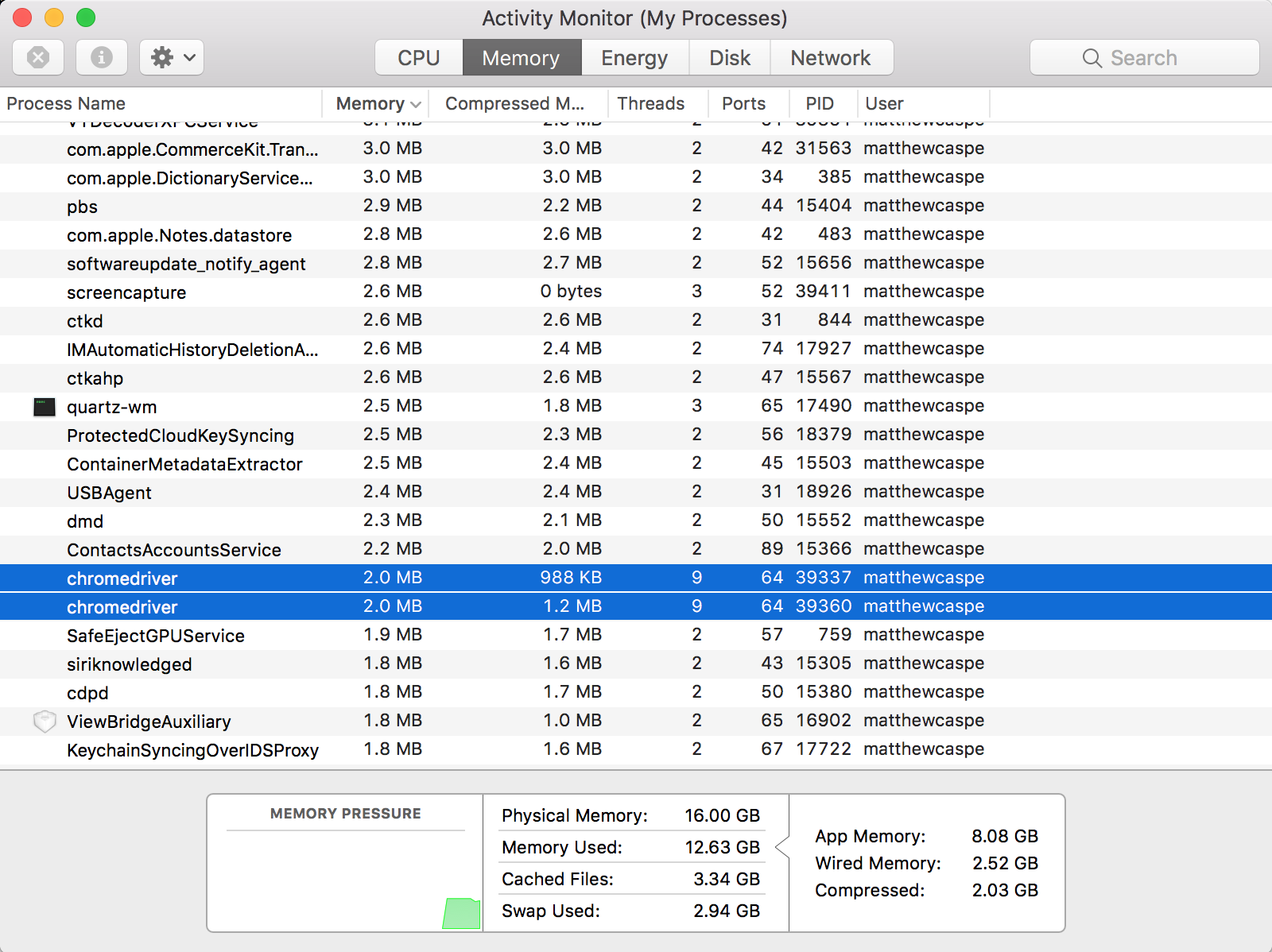Open the process info inspector icon
Screen dimensions: 1272x952
pos(101,57)
